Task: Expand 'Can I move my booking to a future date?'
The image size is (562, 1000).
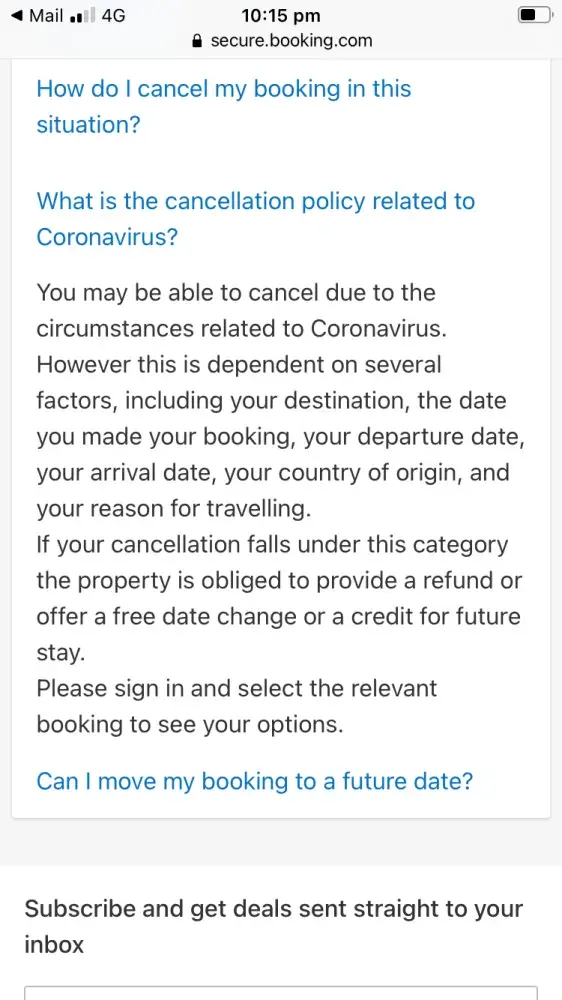Action: (255, 781)
